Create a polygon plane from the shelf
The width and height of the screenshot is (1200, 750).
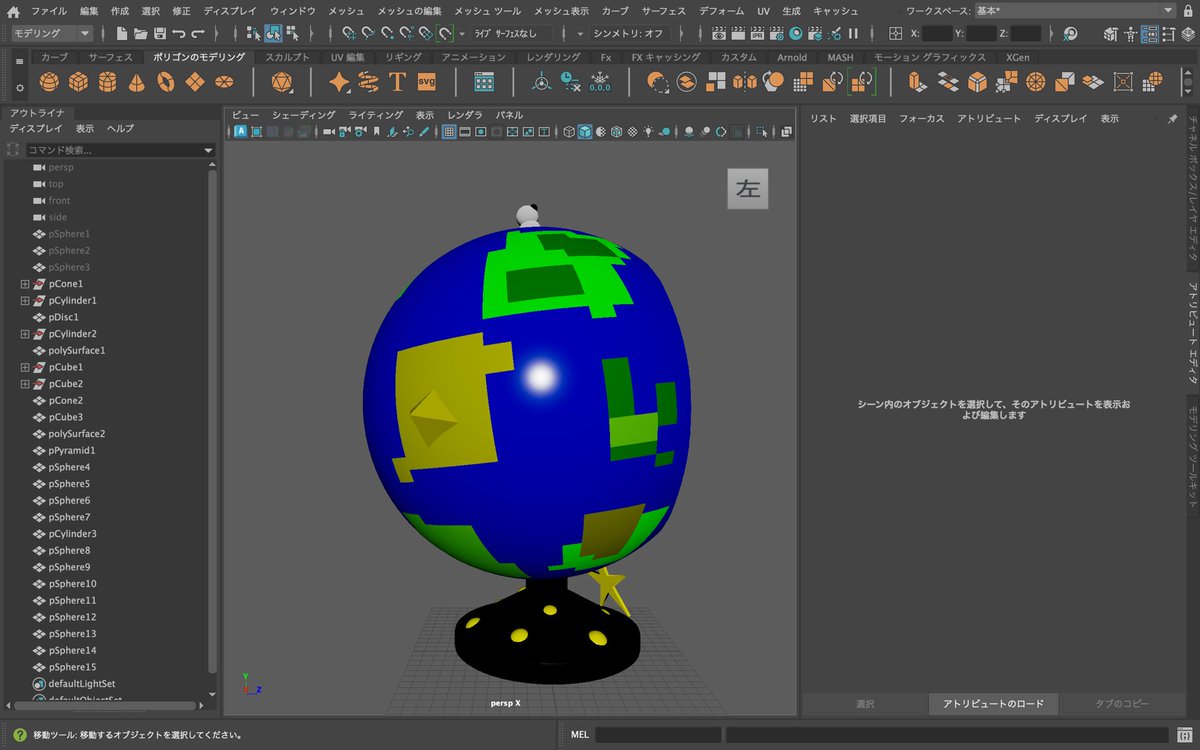click(196, 82)
